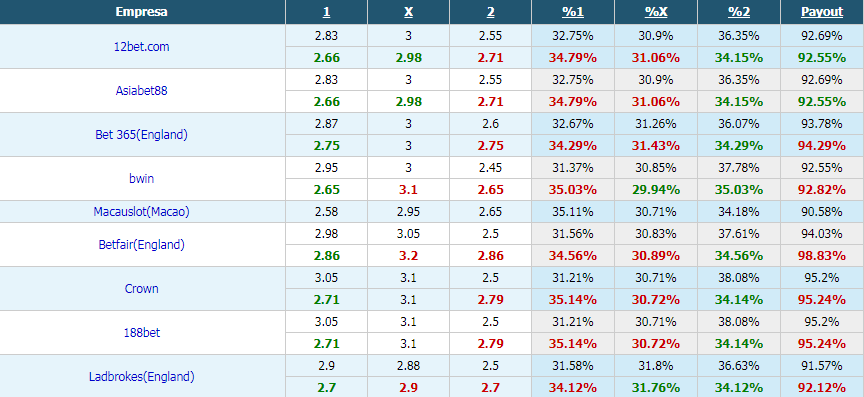Select Betfair's 98.83% payout cell

[822, 256]
